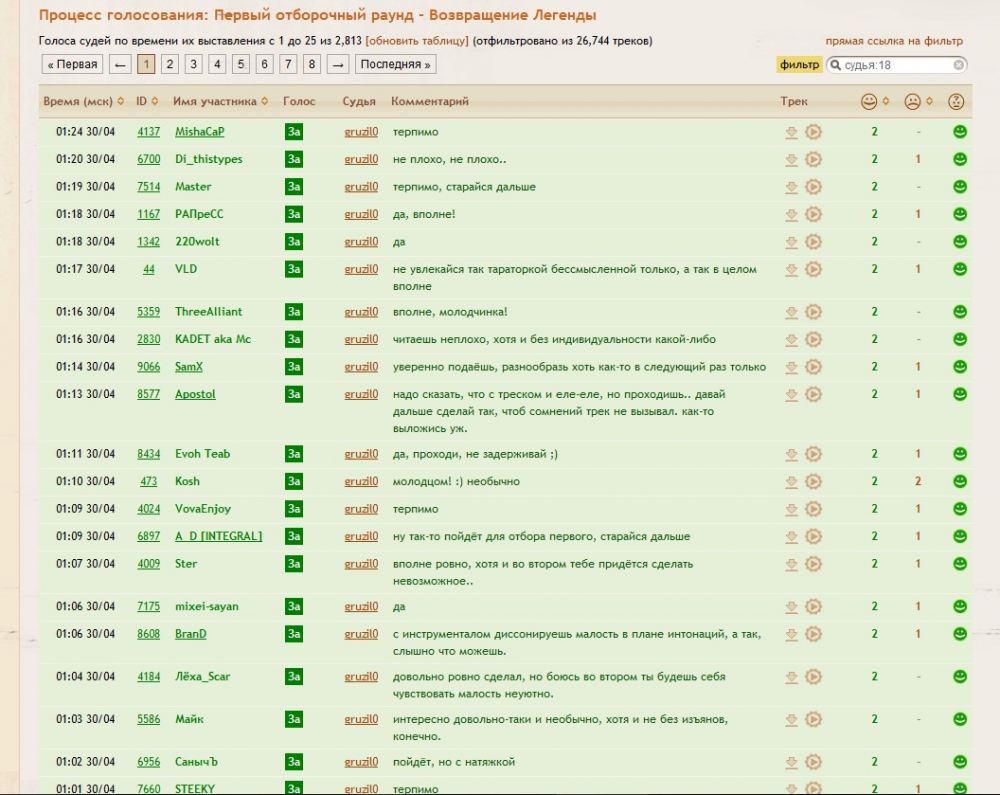Viewport: 1000px width, 795px height.
Task: Play the track in the VLD row
Action: pos(813,269)
